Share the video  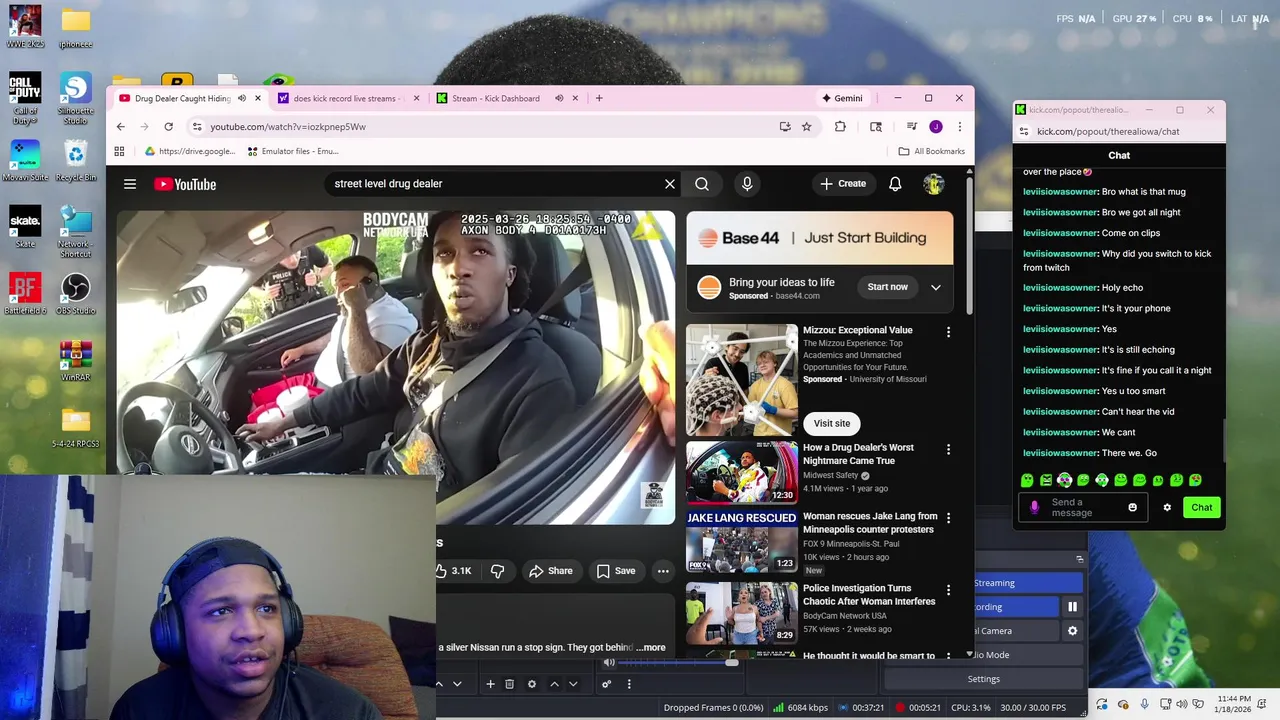(x=551, y=571)
